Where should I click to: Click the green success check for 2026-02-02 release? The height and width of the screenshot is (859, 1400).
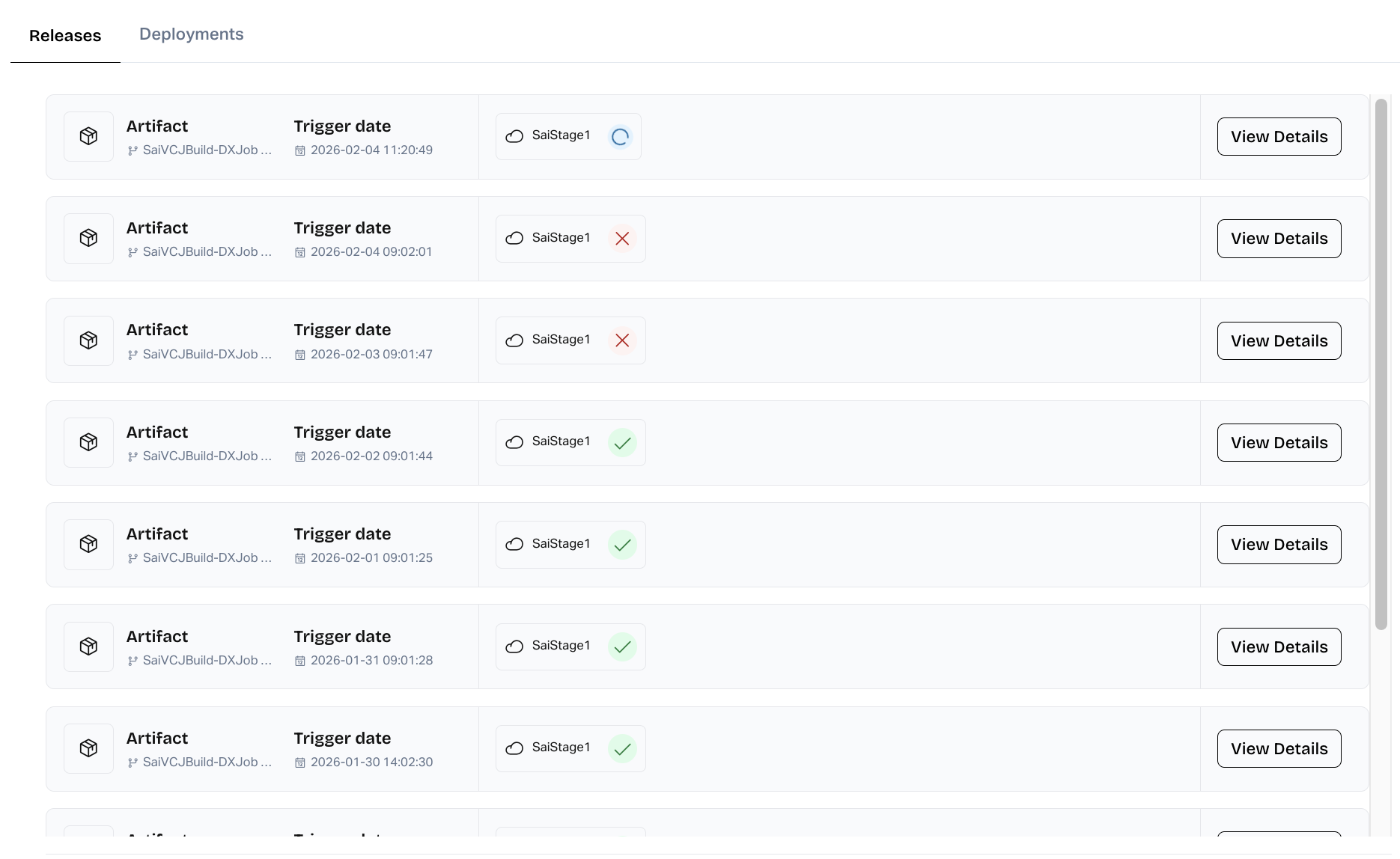tap(621, 443)
